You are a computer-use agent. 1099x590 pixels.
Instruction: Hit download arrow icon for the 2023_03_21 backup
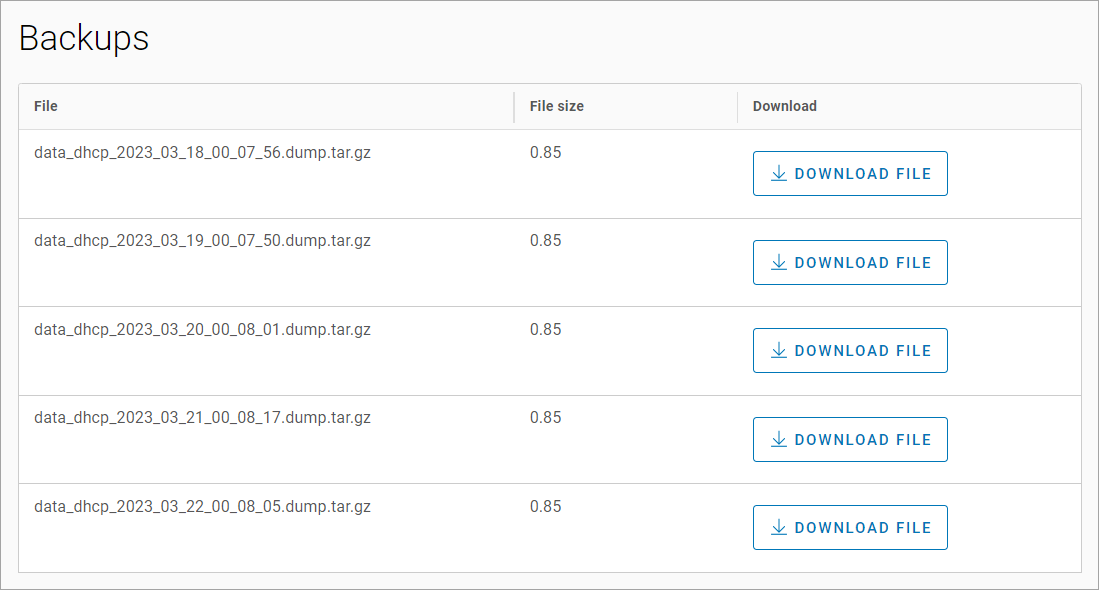click(x=779, y=440)
